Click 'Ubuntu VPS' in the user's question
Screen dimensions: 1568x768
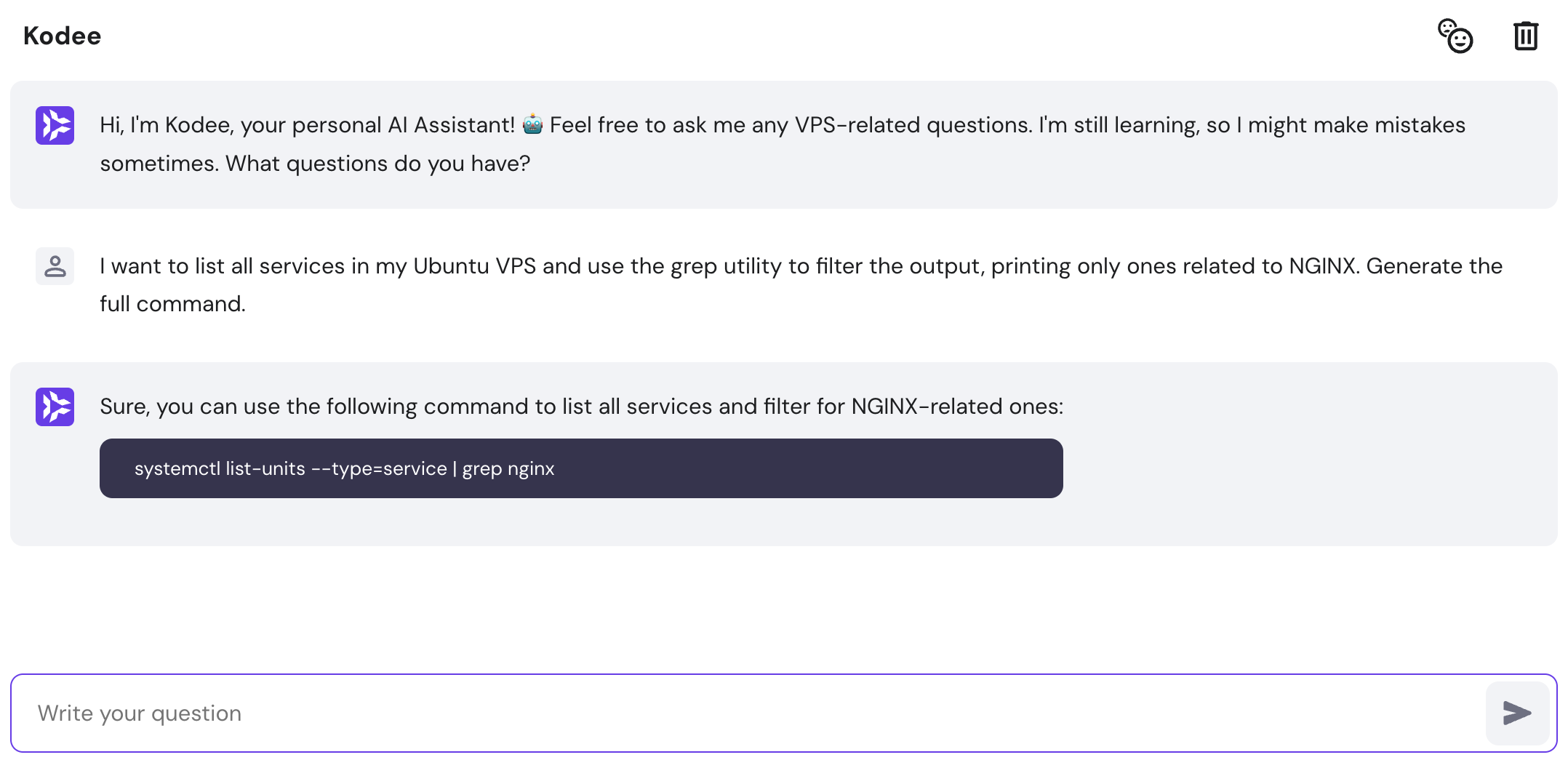(474, 265)
